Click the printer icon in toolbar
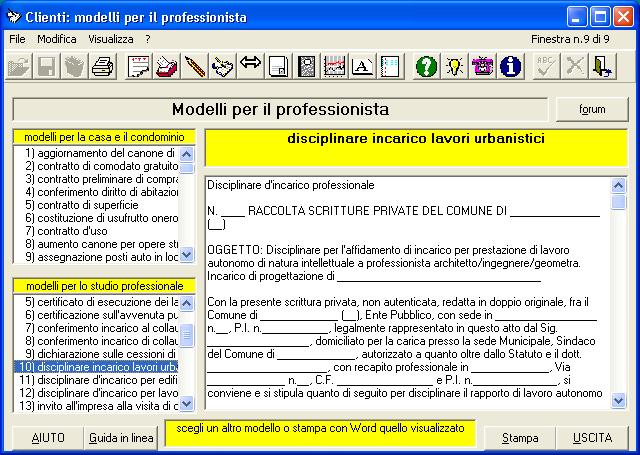This screenshot has height=455, width=640. [x=102, y=67]
